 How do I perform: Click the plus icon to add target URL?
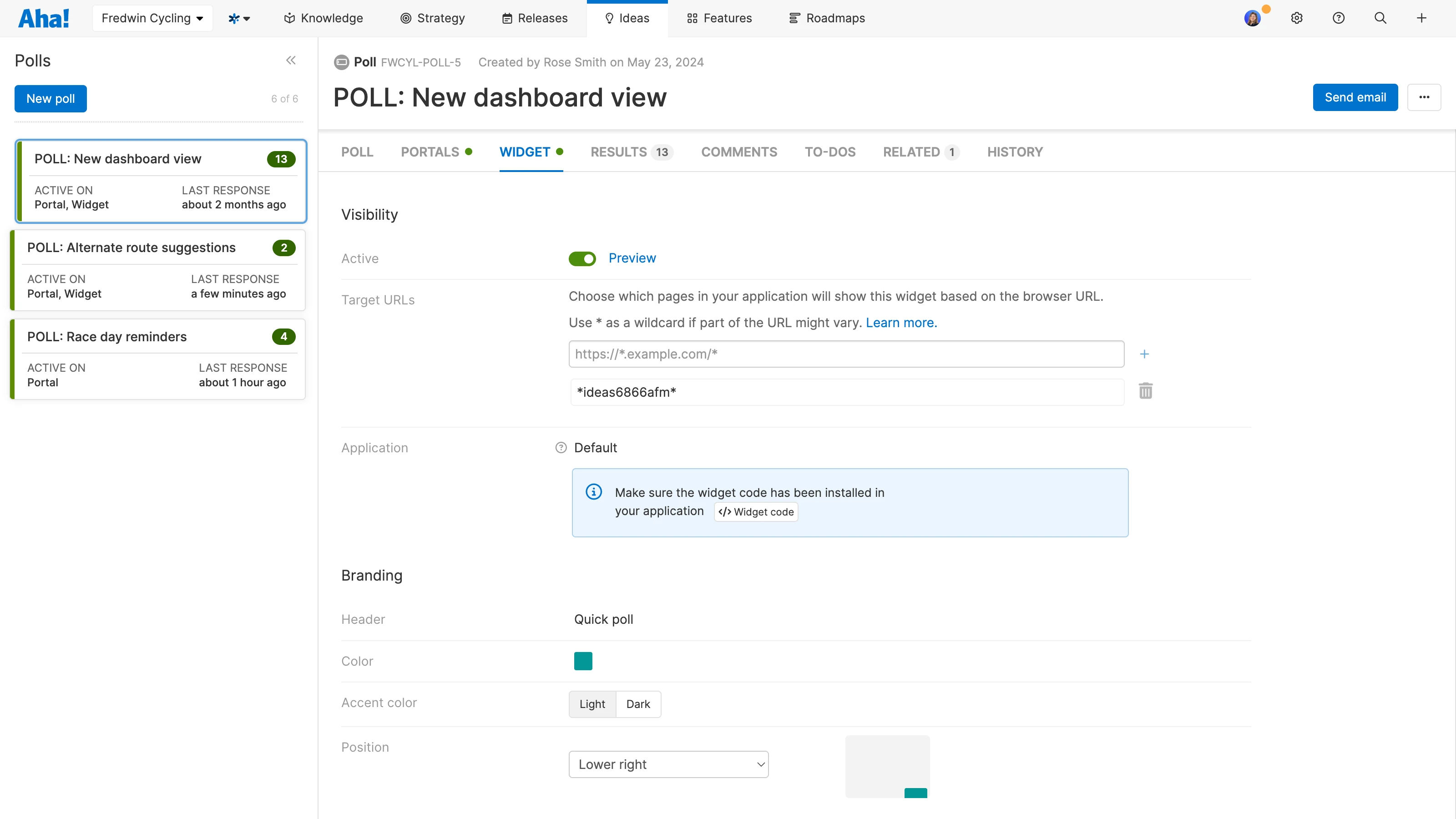(1144, 354)
